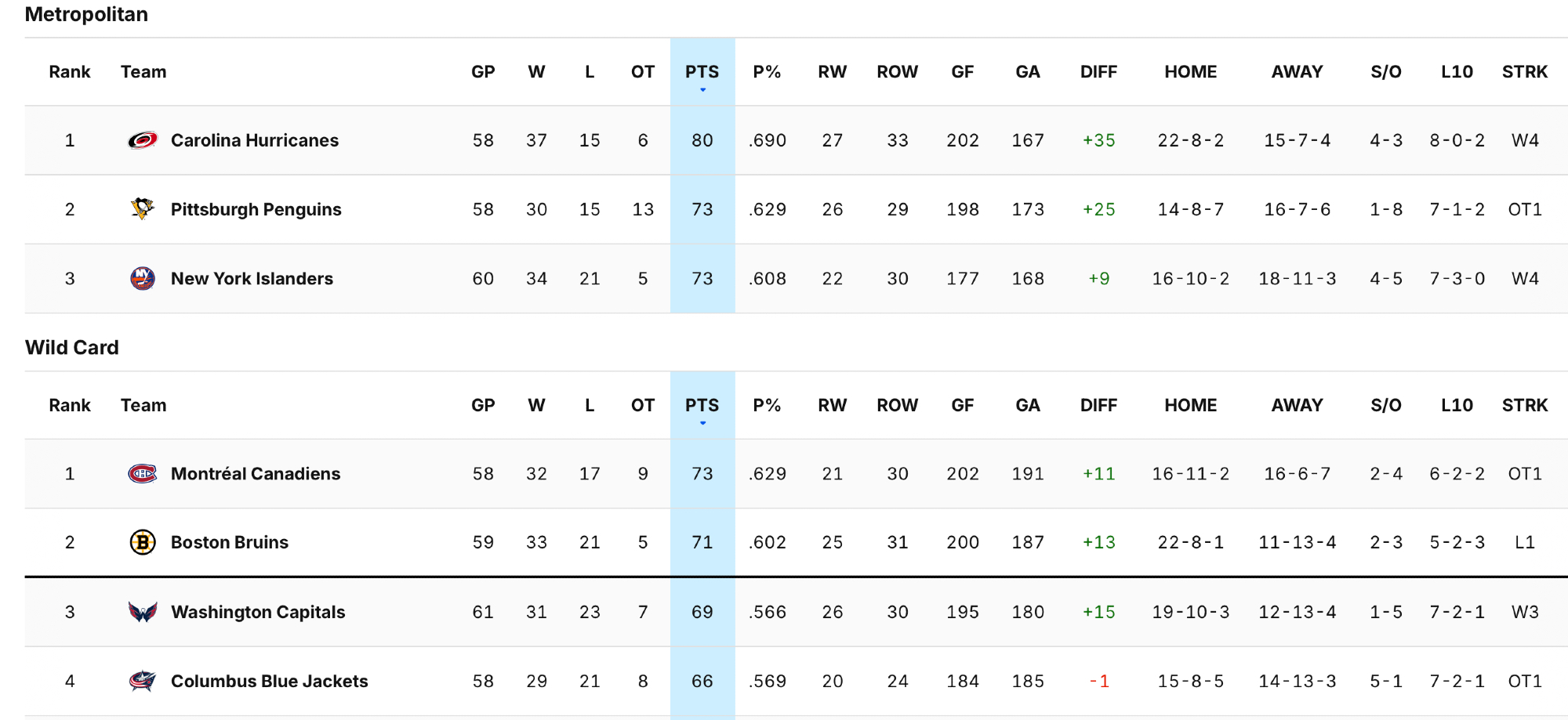This screenshot has height=720, width=1568.
Task: Click the Pittsburgh Penguins team logo
Action: coord(143,209)
